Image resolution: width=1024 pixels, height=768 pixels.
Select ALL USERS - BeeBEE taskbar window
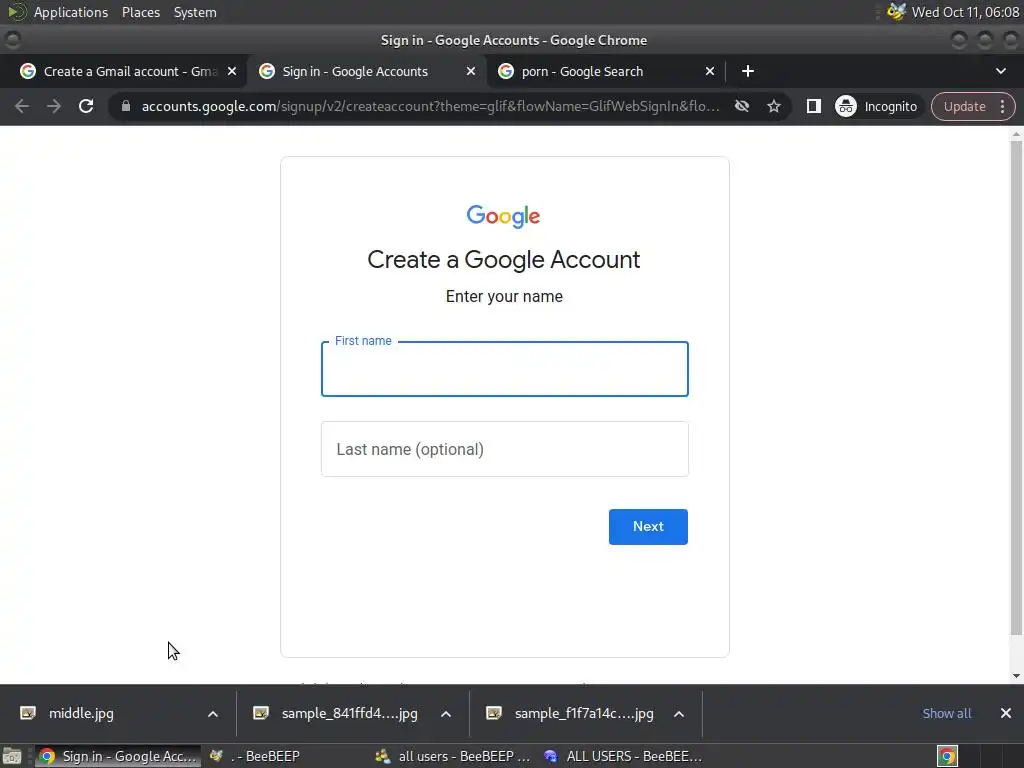coord(622,756)
